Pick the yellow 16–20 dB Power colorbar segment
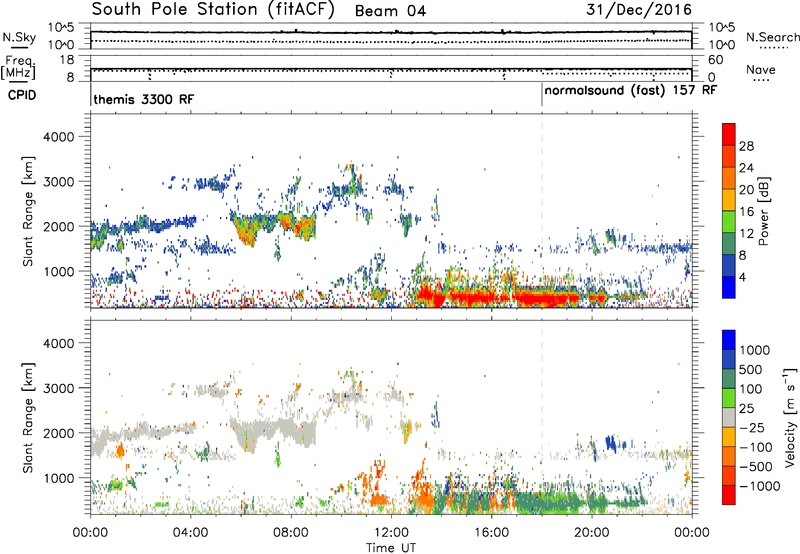Image resolution: width=800 pixels, height=554 pixels. 729,200
